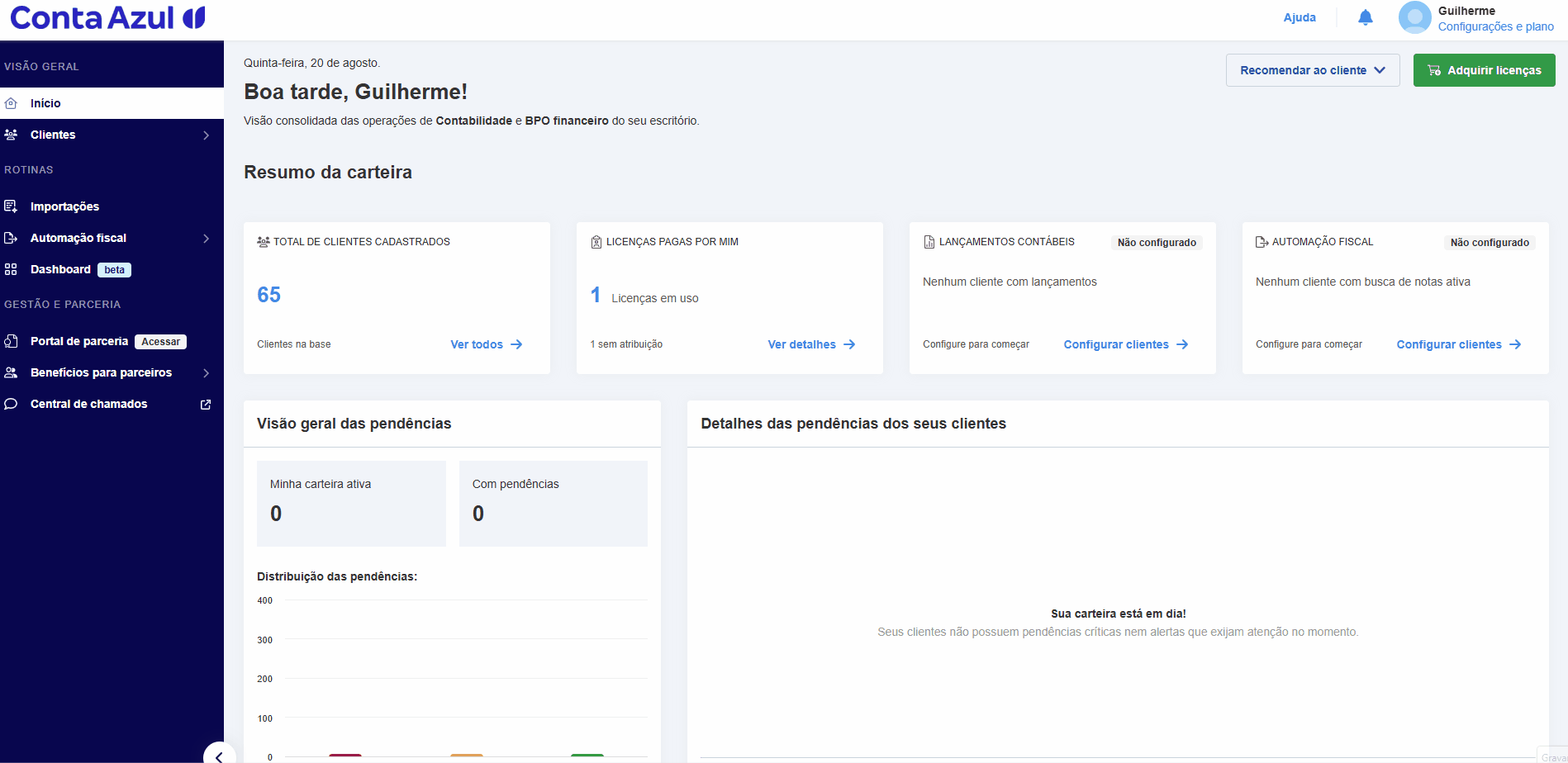This screenshot has width=1568, height=763.
Task: Click Guilherme's profile avatar
Action: click(x=1414, y=17)
